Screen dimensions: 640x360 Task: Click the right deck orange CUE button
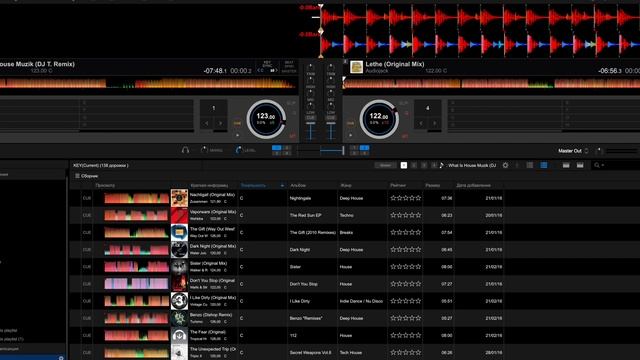point(351,123)
